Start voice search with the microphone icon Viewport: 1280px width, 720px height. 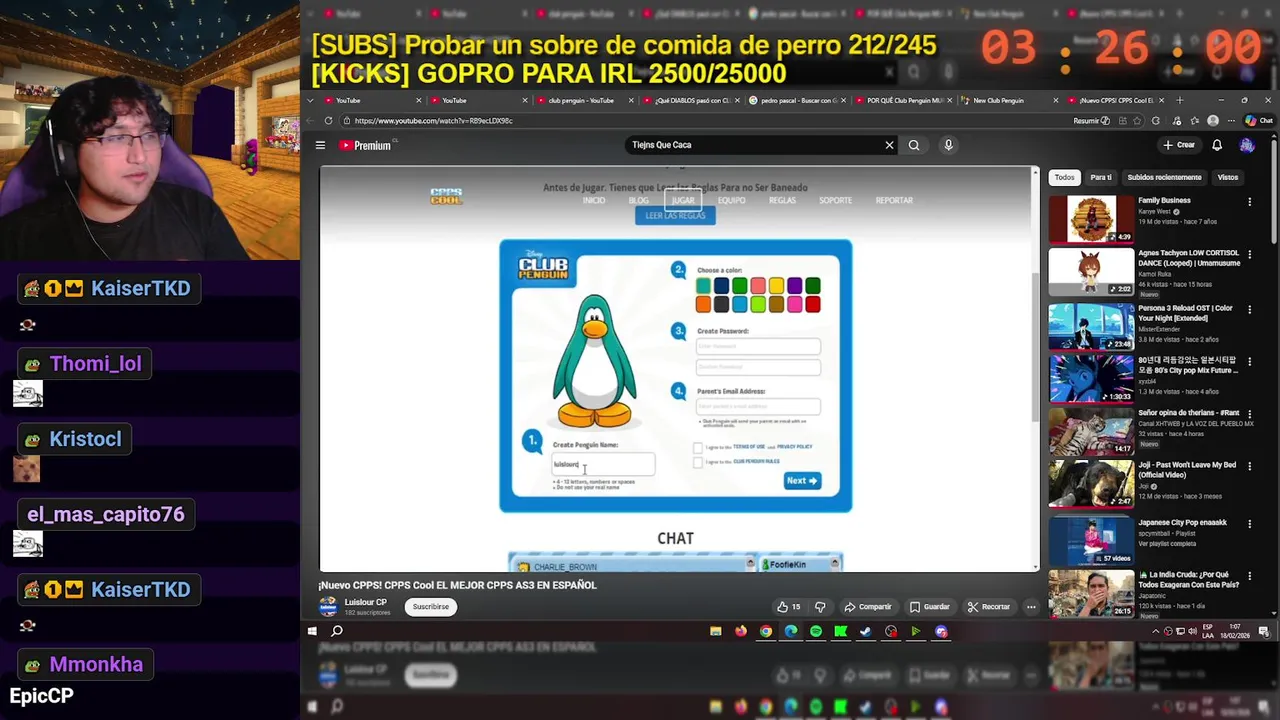point(948,145)
